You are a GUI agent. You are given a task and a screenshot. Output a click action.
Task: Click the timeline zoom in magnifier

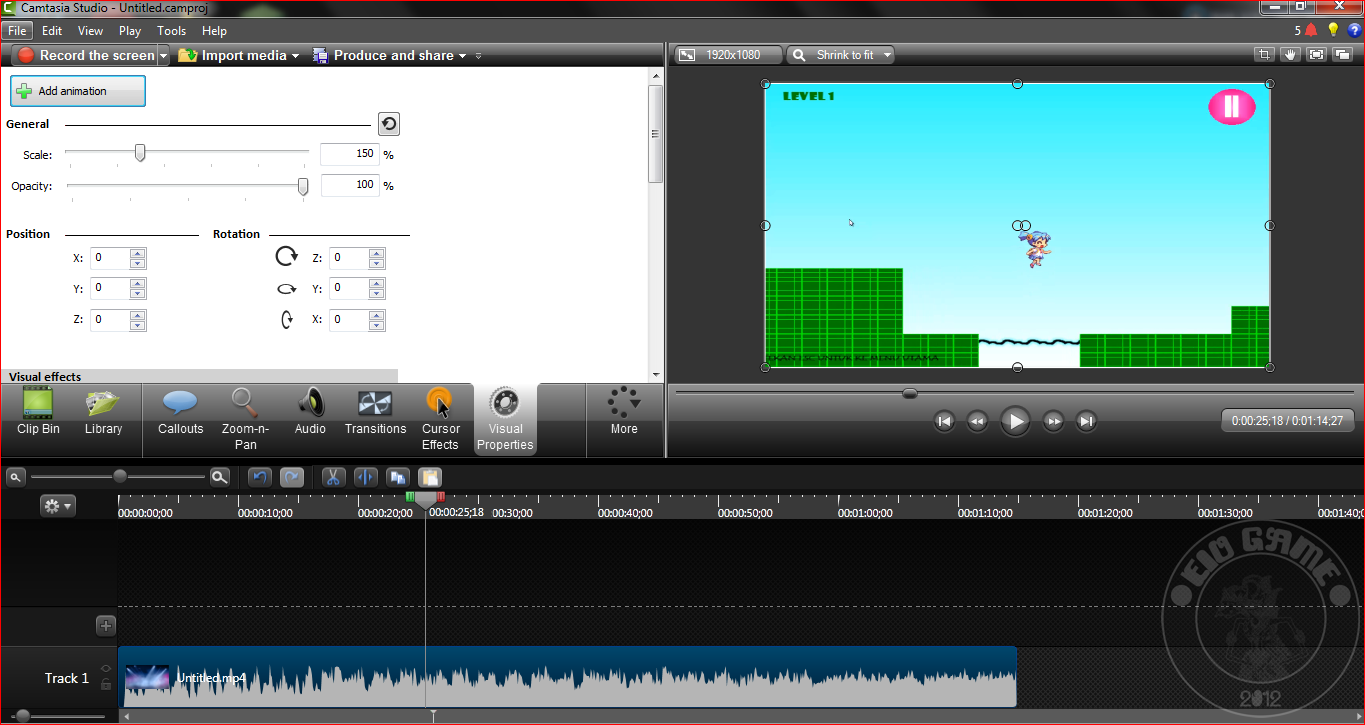220,478
